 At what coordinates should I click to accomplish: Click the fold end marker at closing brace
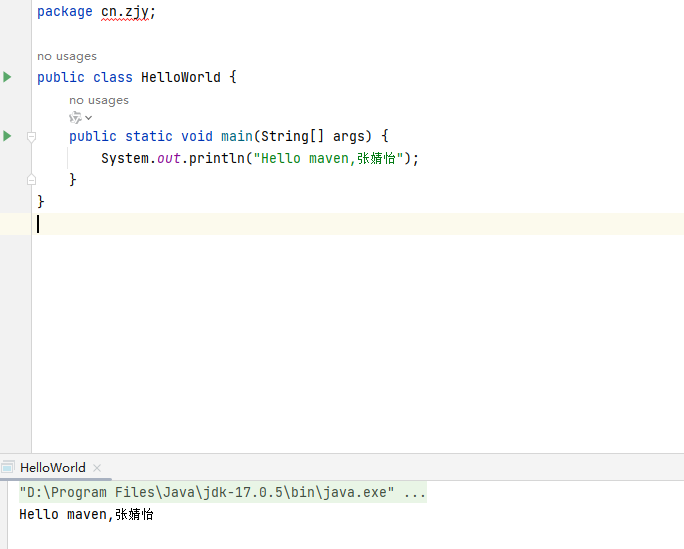[x=31, y=179]
